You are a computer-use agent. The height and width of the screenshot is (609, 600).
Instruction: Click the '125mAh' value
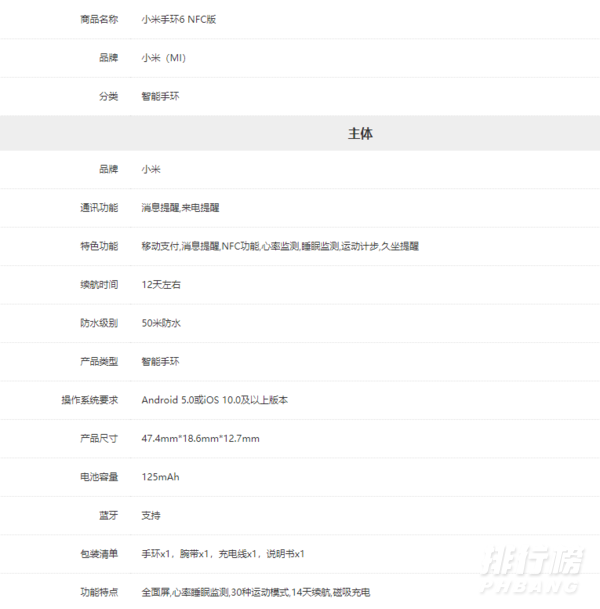160,477
